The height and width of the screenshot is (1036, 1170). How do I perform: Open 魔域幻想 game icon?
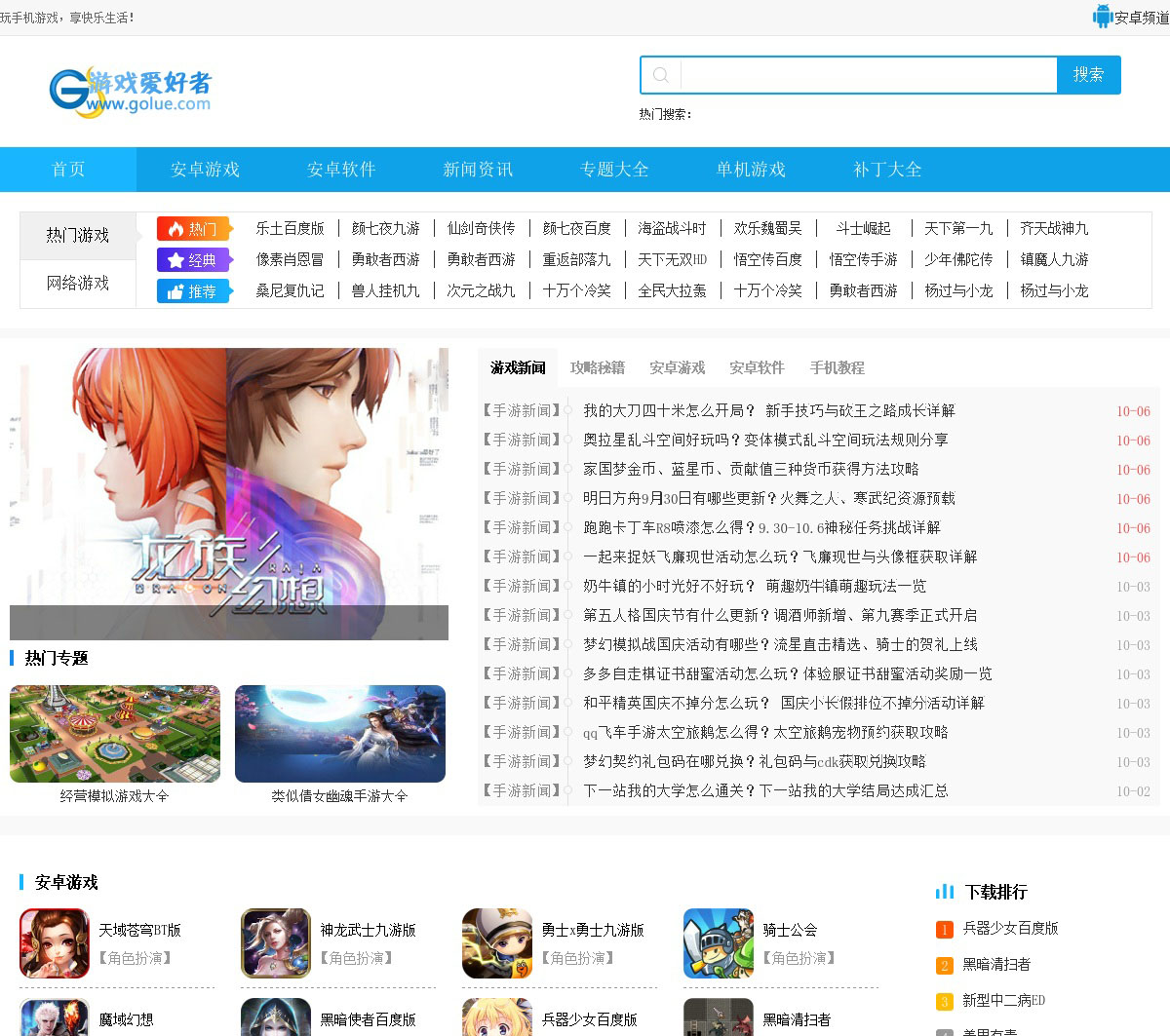[x=55, y=1017]
